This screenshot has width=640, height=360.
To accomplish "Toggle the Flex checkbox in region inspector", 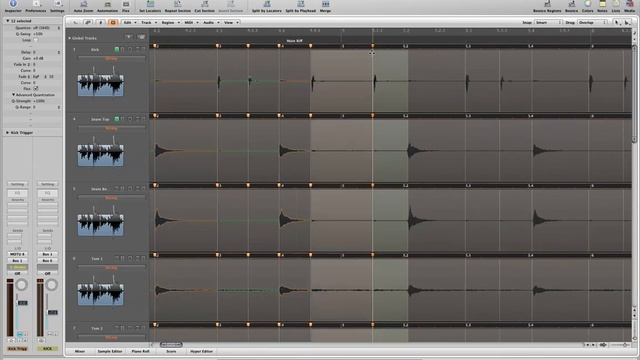I will pyautogui.click(x=36, y=89).
